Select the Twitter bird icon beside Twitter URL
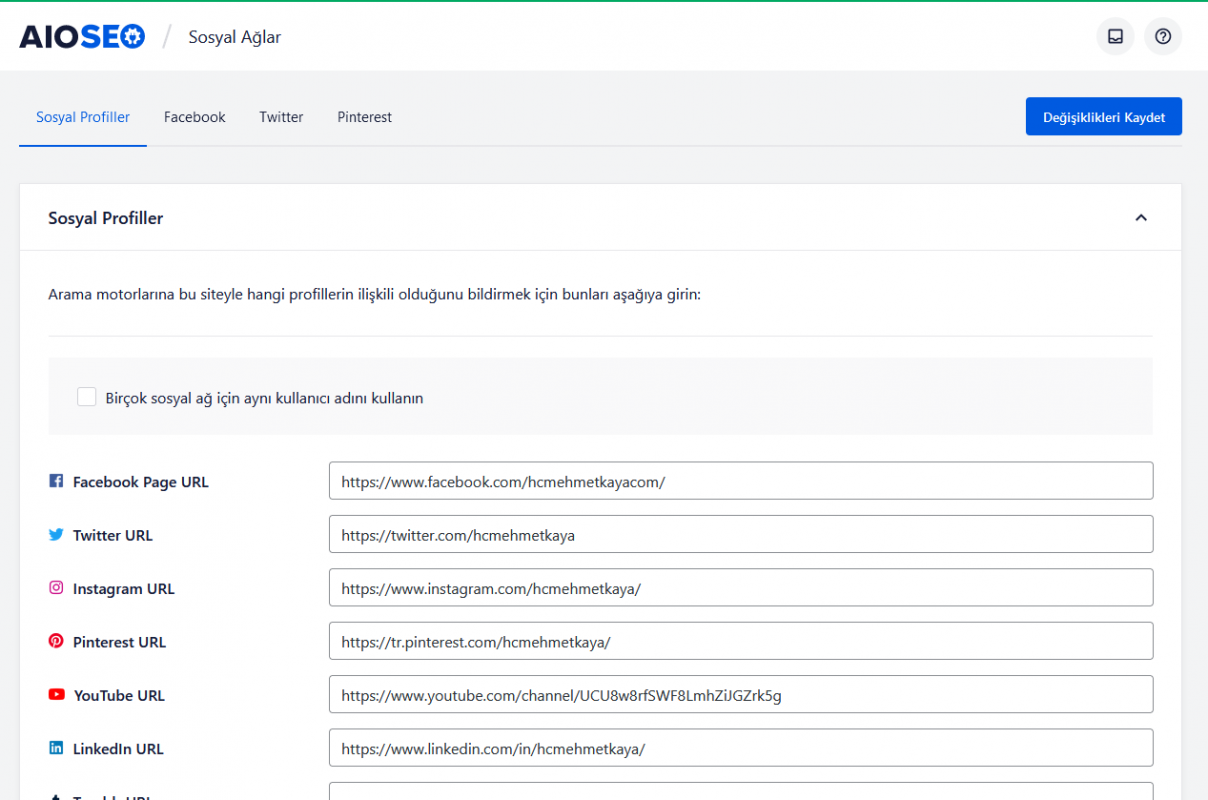 (56, 534)
